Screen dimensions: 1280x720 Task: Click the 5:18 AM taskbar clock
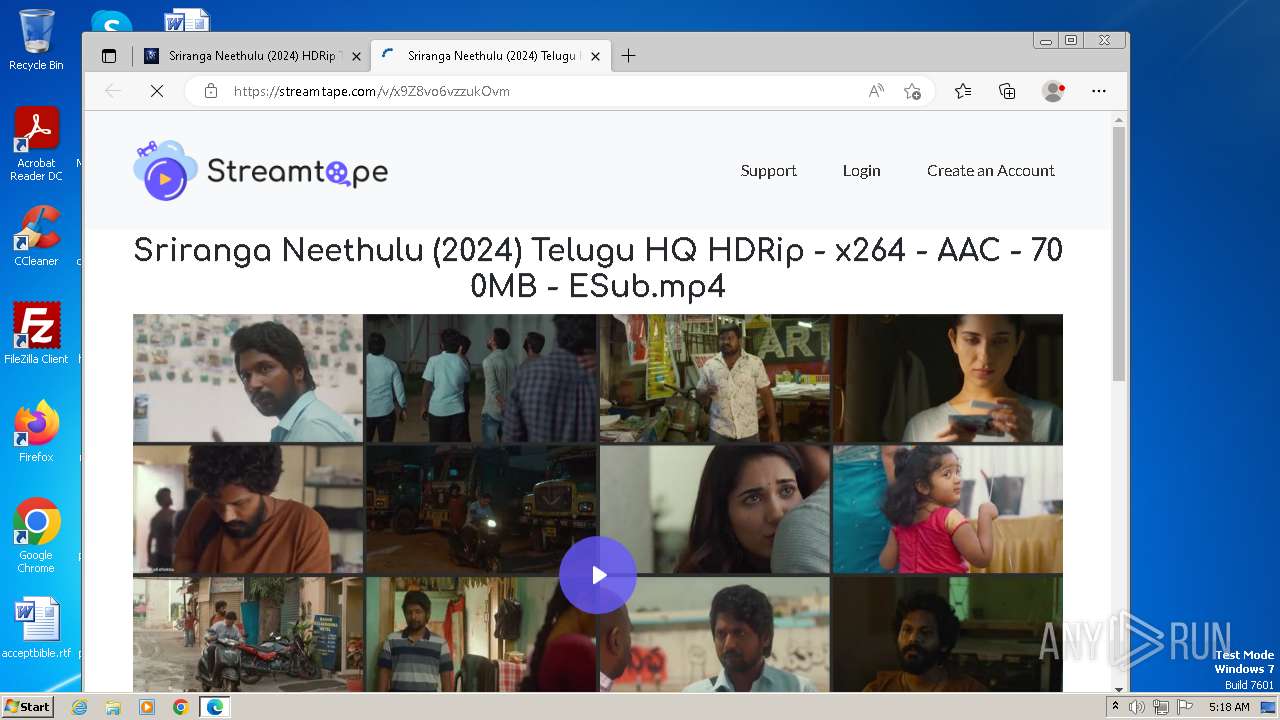pos(1229,707)
